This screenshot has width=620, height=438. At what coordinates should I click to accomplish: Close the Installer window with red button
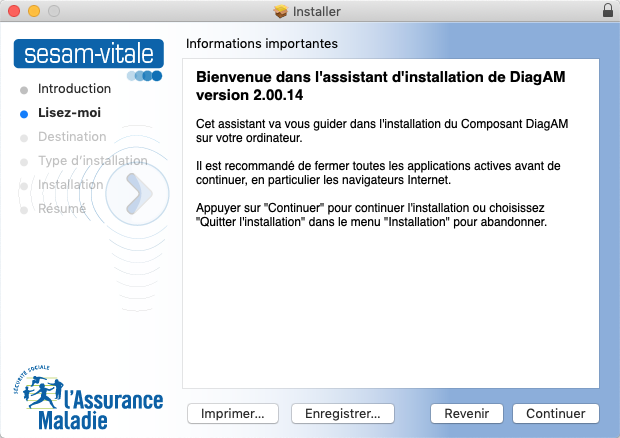[14, 11]
